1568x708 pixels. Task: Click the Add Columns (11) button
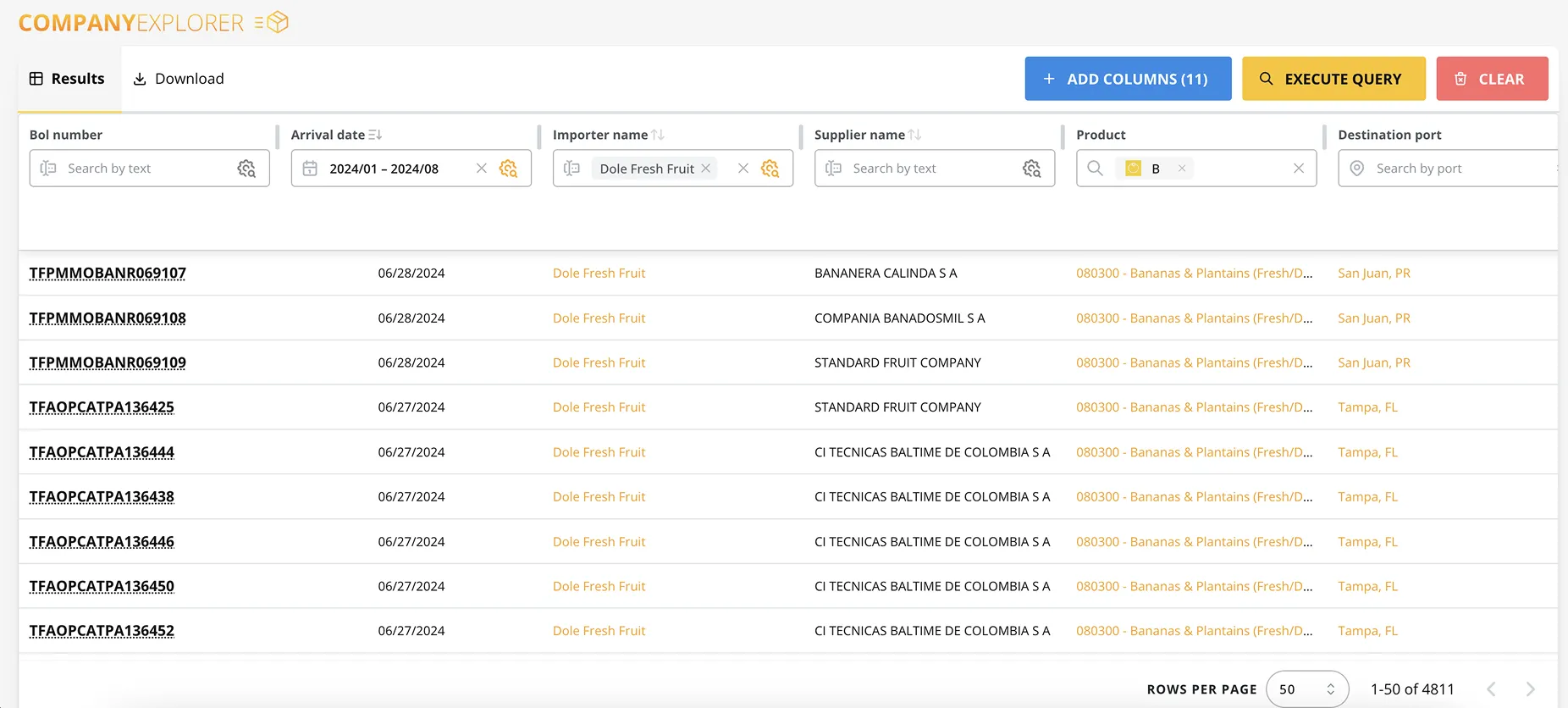click(x=1127, y=79)
